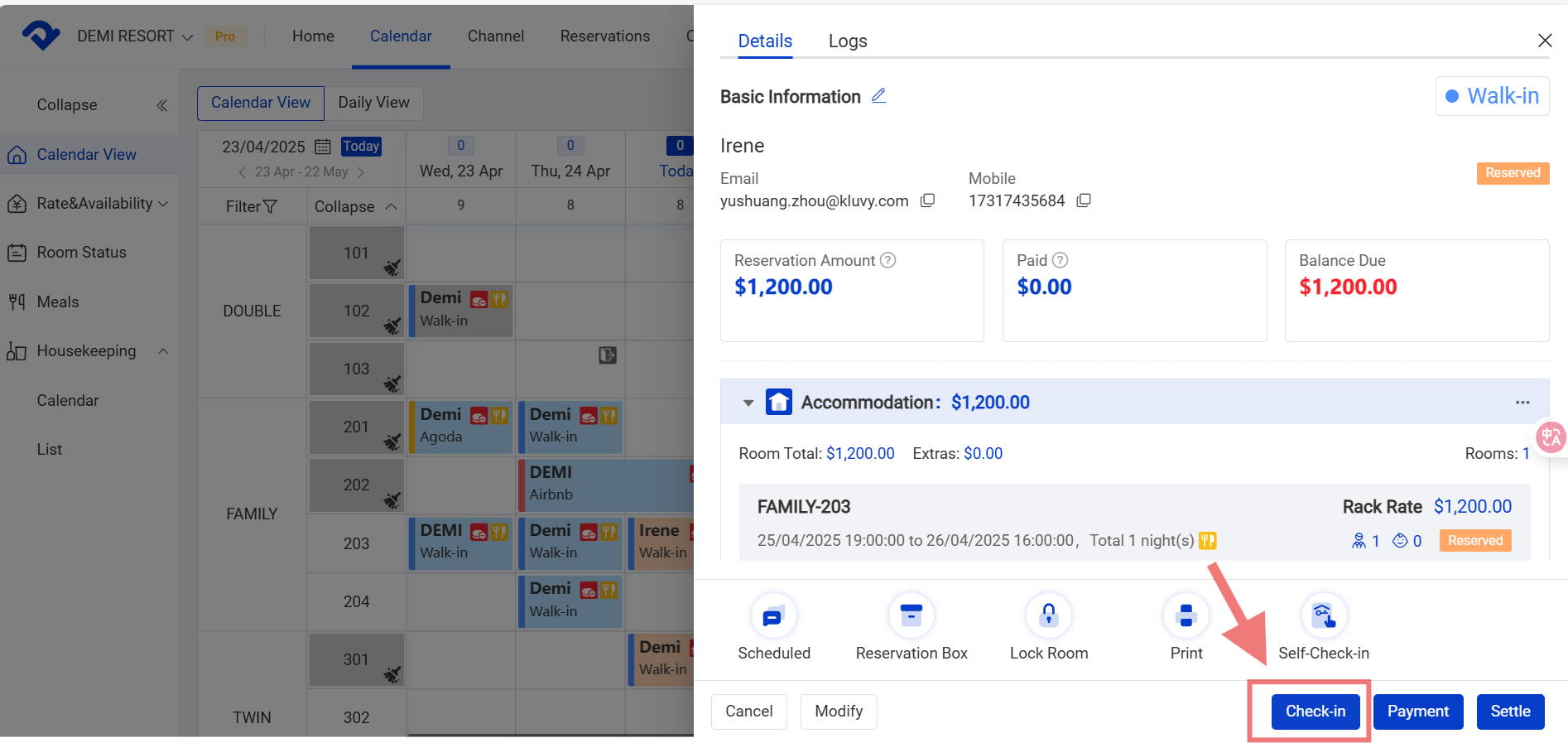Click the Scheduled icon
The width and height of the screenshot is (1568, 743).
coord(773,616)
